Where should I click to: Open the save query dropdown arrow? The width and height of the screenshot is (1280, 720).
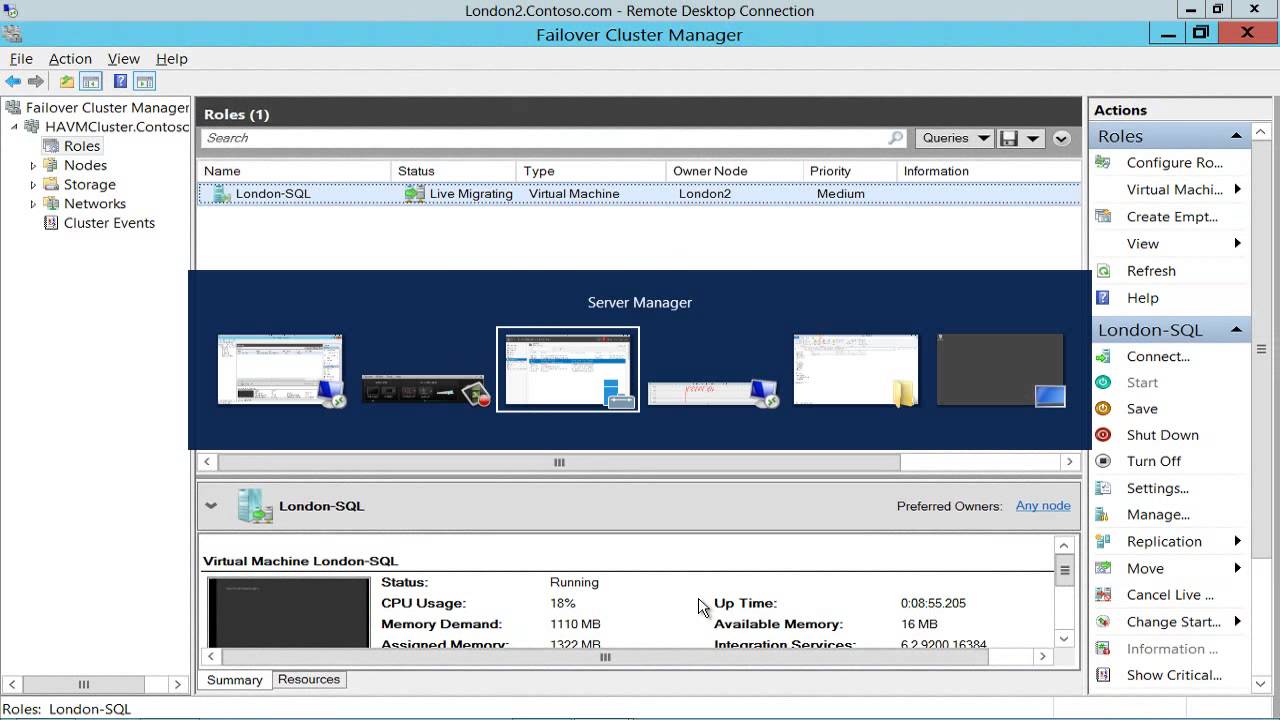click(x=1033, y=138)
